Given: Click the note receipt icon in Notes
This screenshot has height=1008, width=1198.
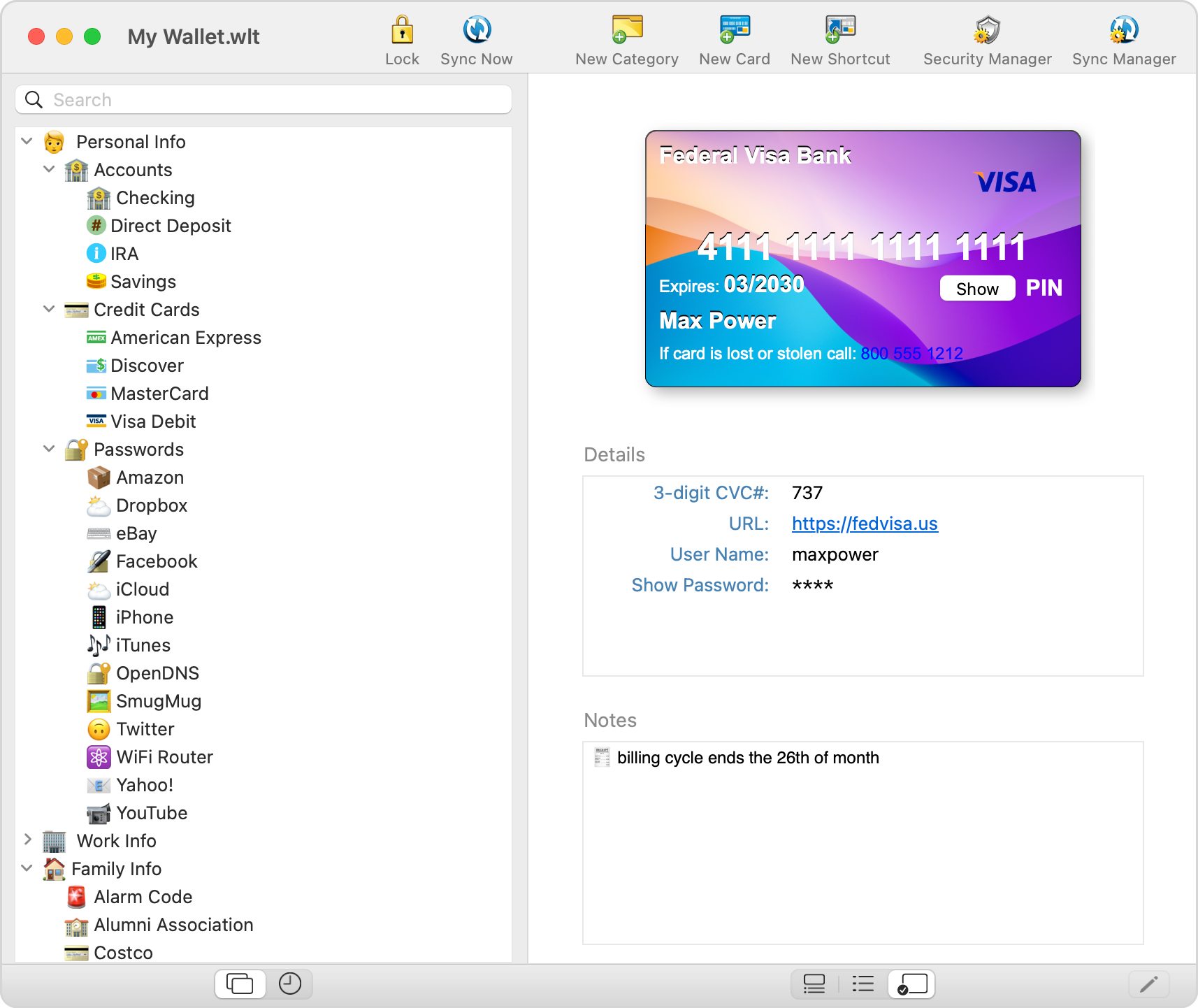Looking at the screenshot, I should coord(602,757).
